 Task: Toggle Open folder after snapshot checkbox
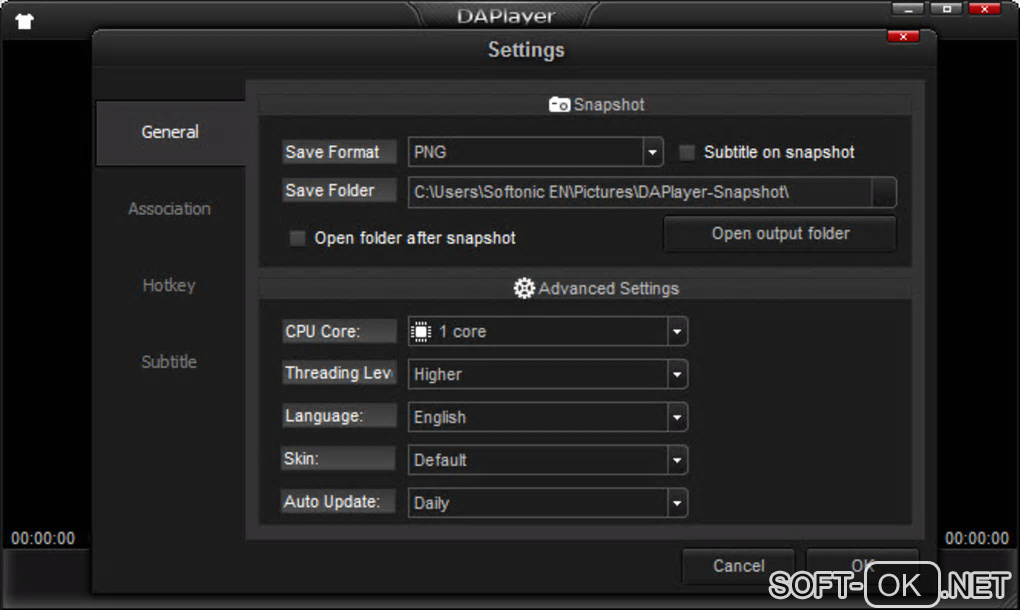[297, 238]
